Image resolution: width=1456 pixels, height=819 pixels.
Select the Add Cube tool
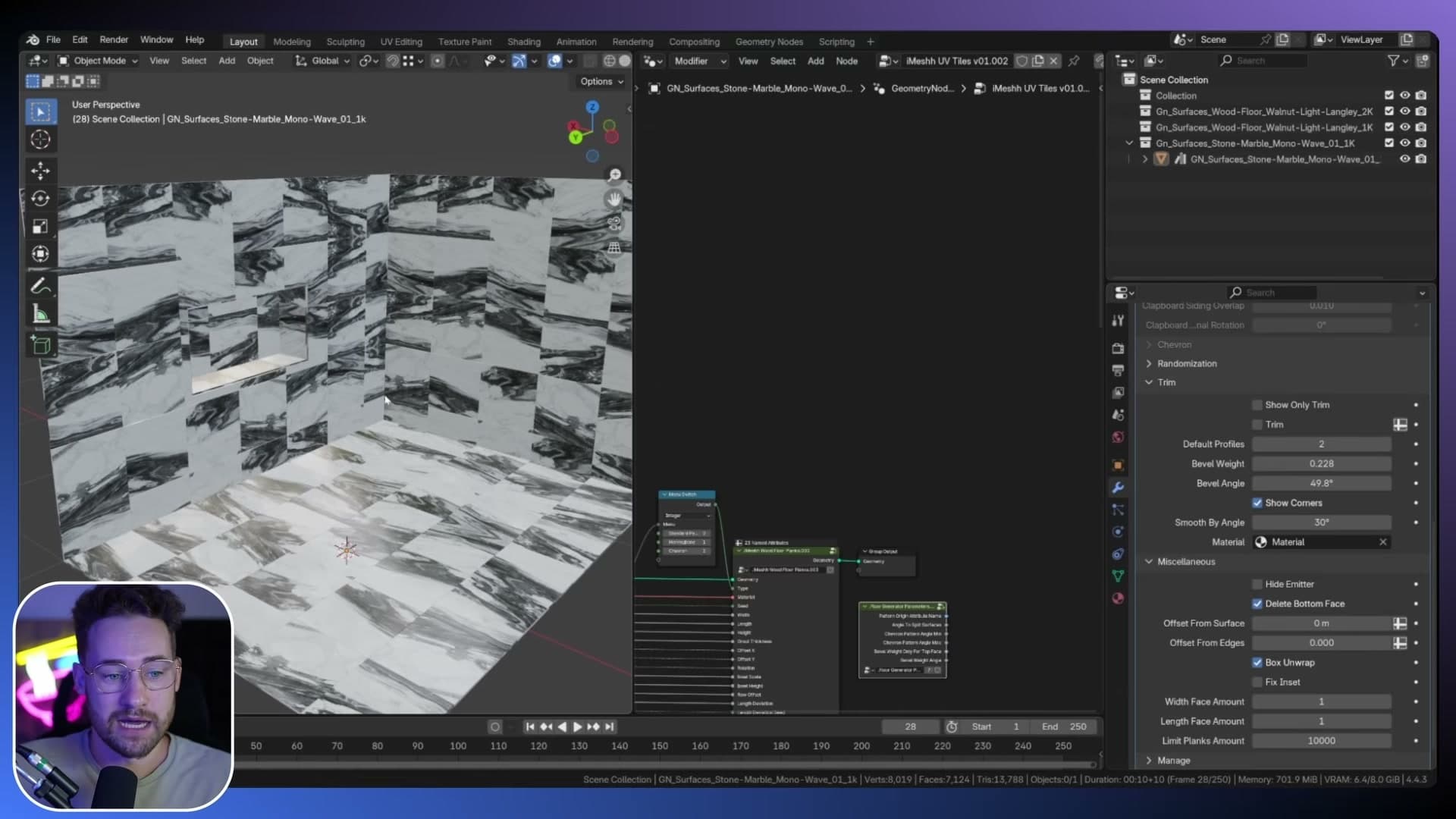click(x=40, y=346)
